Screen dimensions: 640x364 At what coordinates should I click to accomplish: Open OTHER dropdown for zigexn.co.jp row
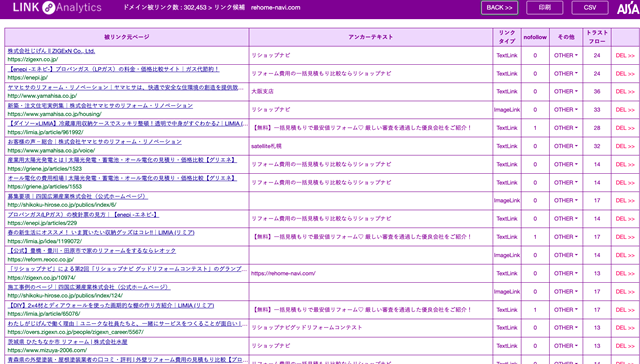point(566,55)
